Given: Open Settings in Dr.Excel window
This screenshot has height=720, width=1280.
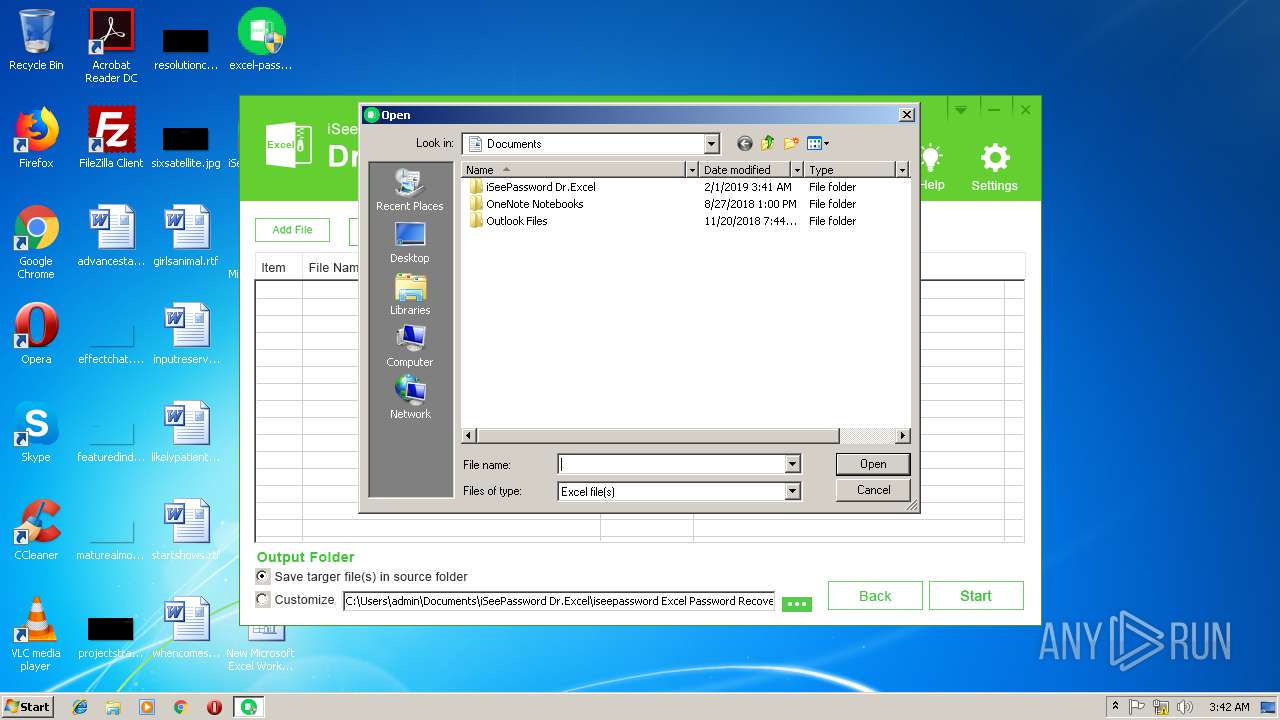Looking at the screenshot, I should point(994,167).
